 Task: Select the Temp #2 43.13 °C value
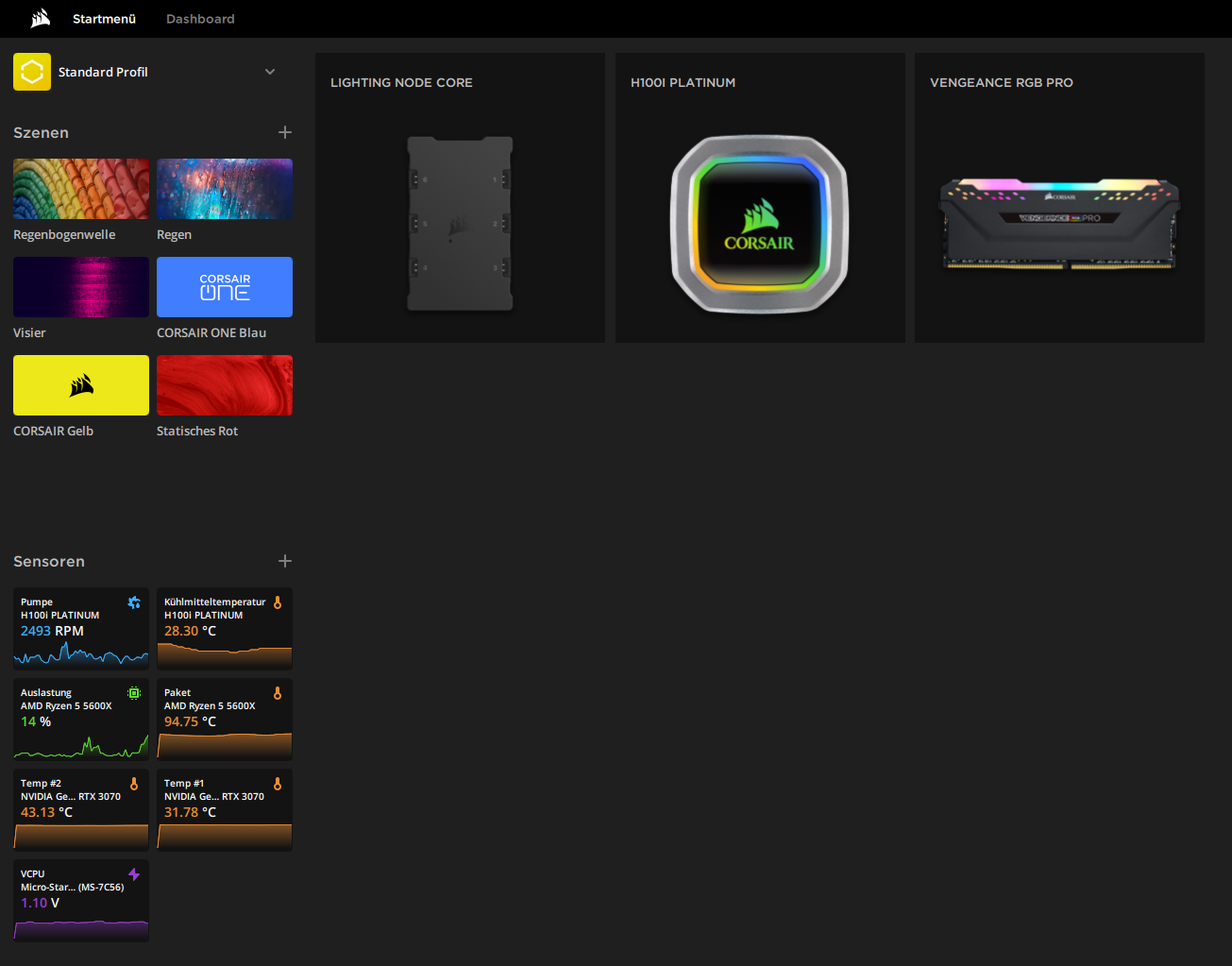(46, 812)
